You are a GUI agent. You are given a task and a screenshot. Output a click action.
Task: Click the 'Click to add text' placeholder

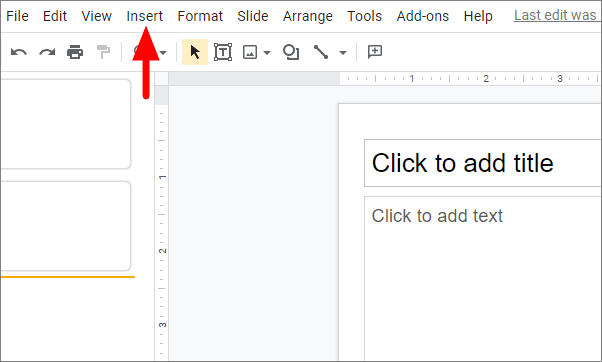[483, 278]
